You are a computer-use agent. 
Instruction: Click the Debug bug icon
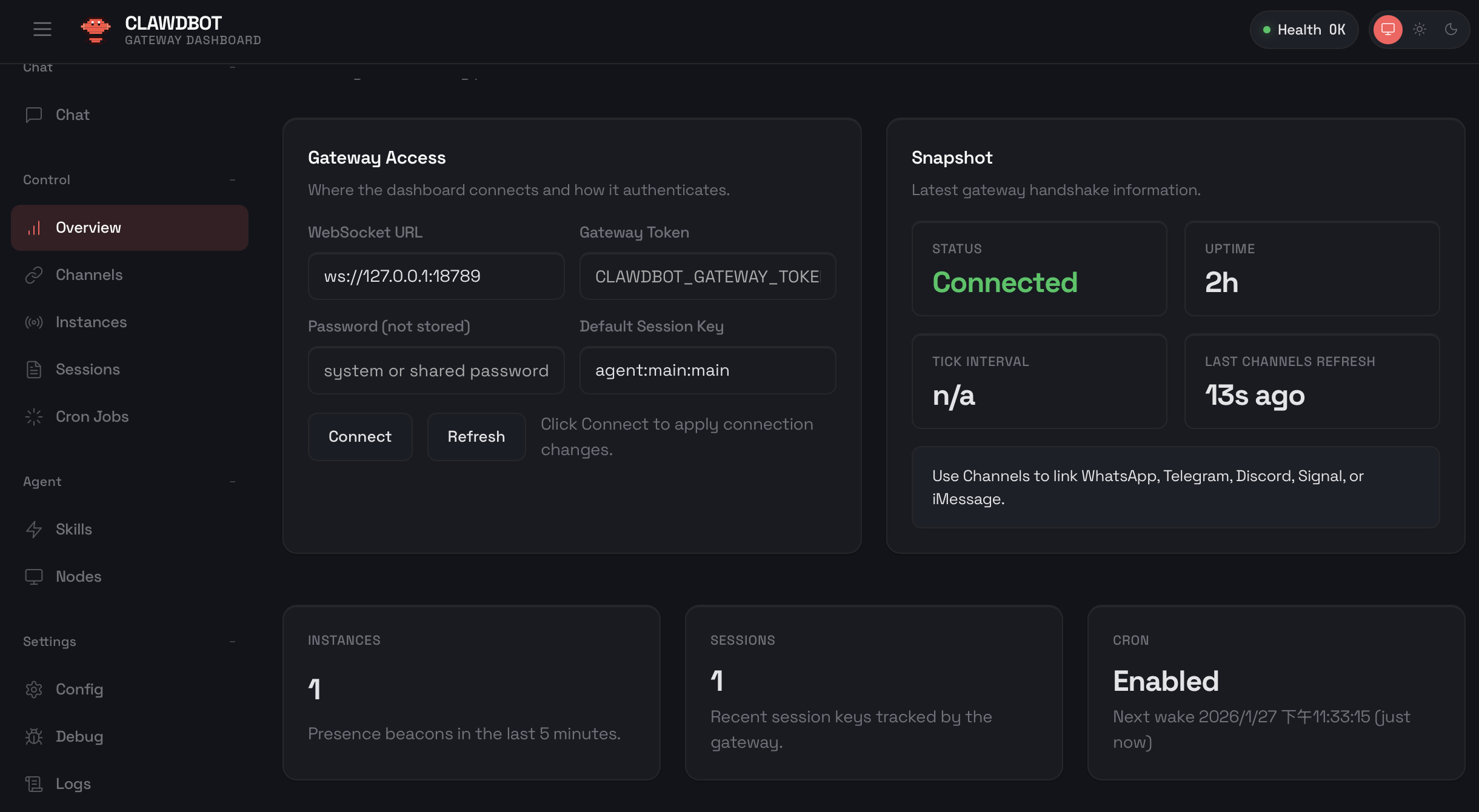pyautogui.click(x=33, y=736)
